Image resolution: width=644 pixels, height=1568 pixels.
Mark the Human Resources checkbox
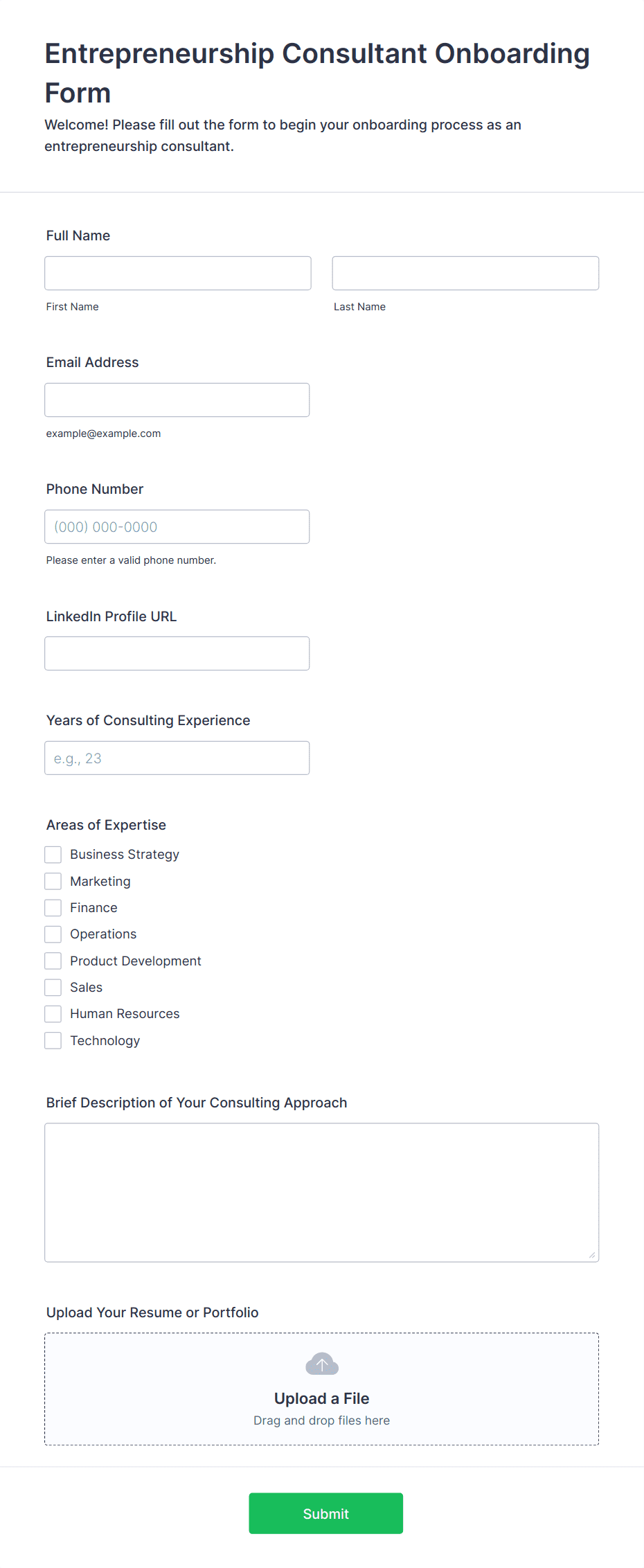(53, 1014)
